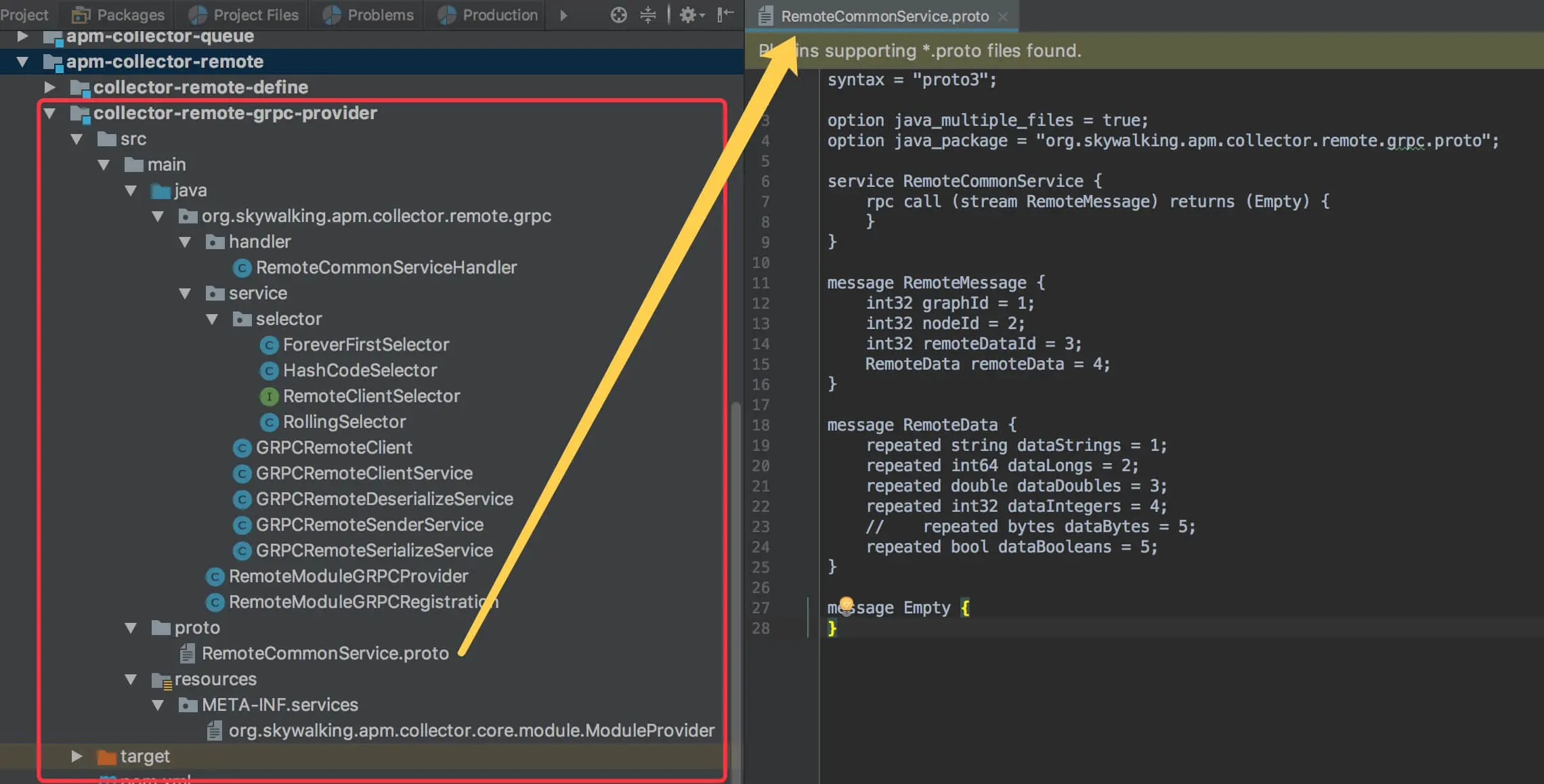Select the ModuleProvider services file
The width and height of the screenshot is (1544, 784).
click(471, 731)
